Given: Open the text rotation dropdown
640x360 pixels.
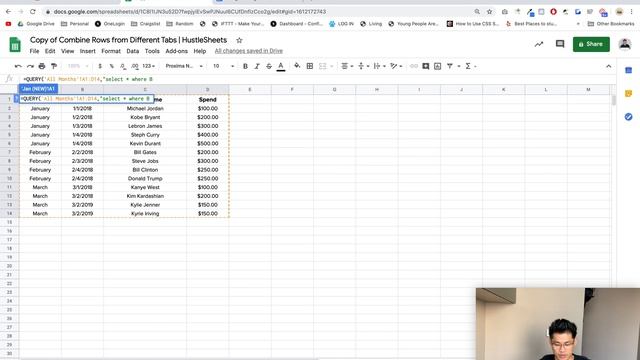Looking at the screenshot, I should tap(396, 66).
